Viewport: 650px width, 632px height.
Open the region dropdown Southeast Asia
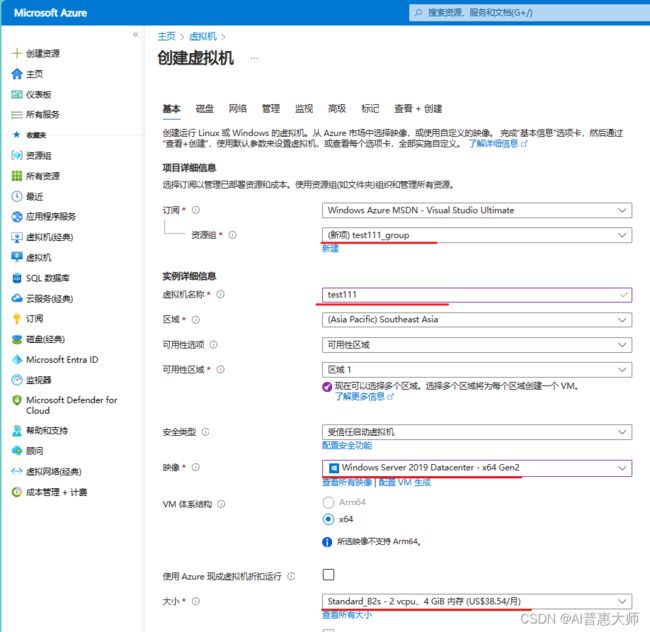(x=477, y=320)
